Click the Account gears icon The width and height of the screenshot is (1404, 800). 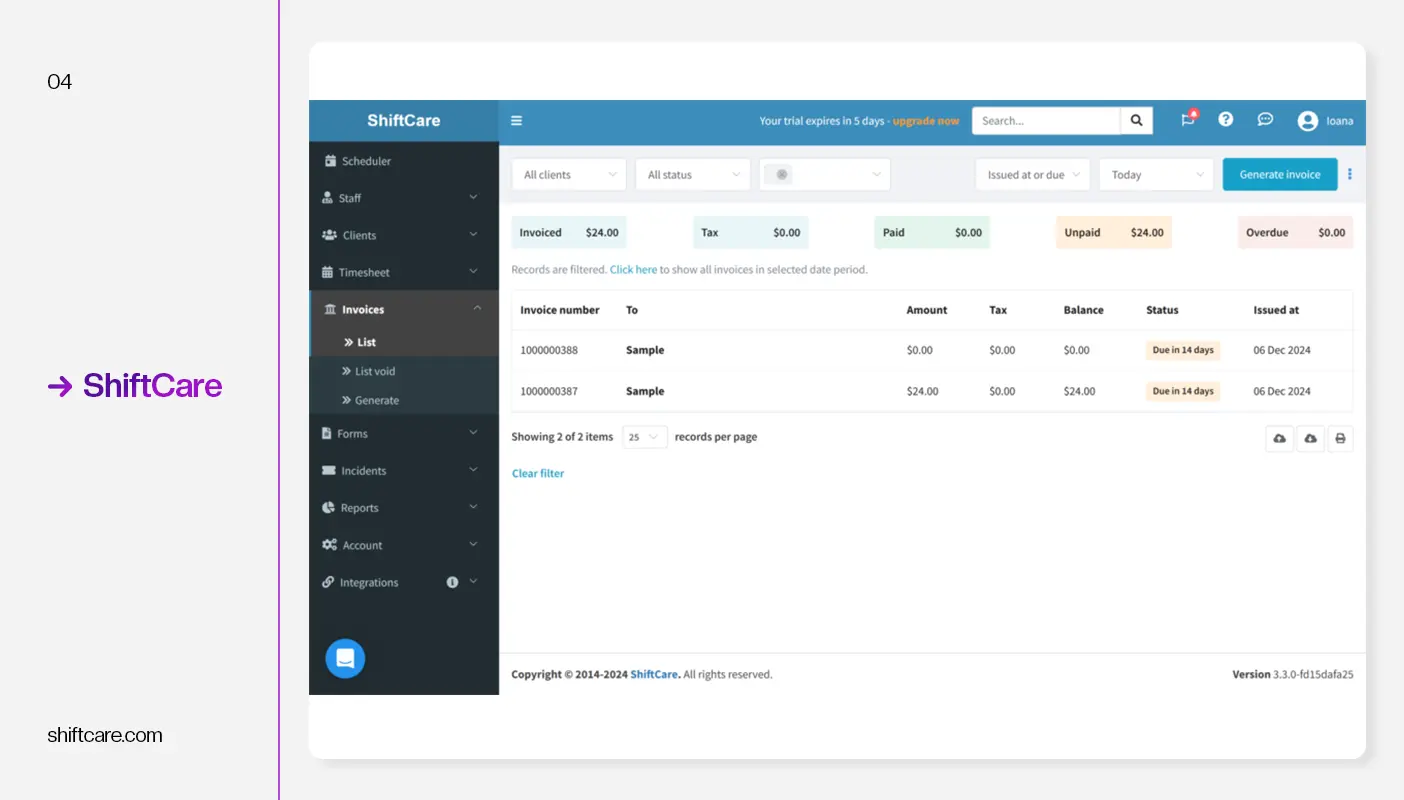pyautogui.click(x=329, y=545)
